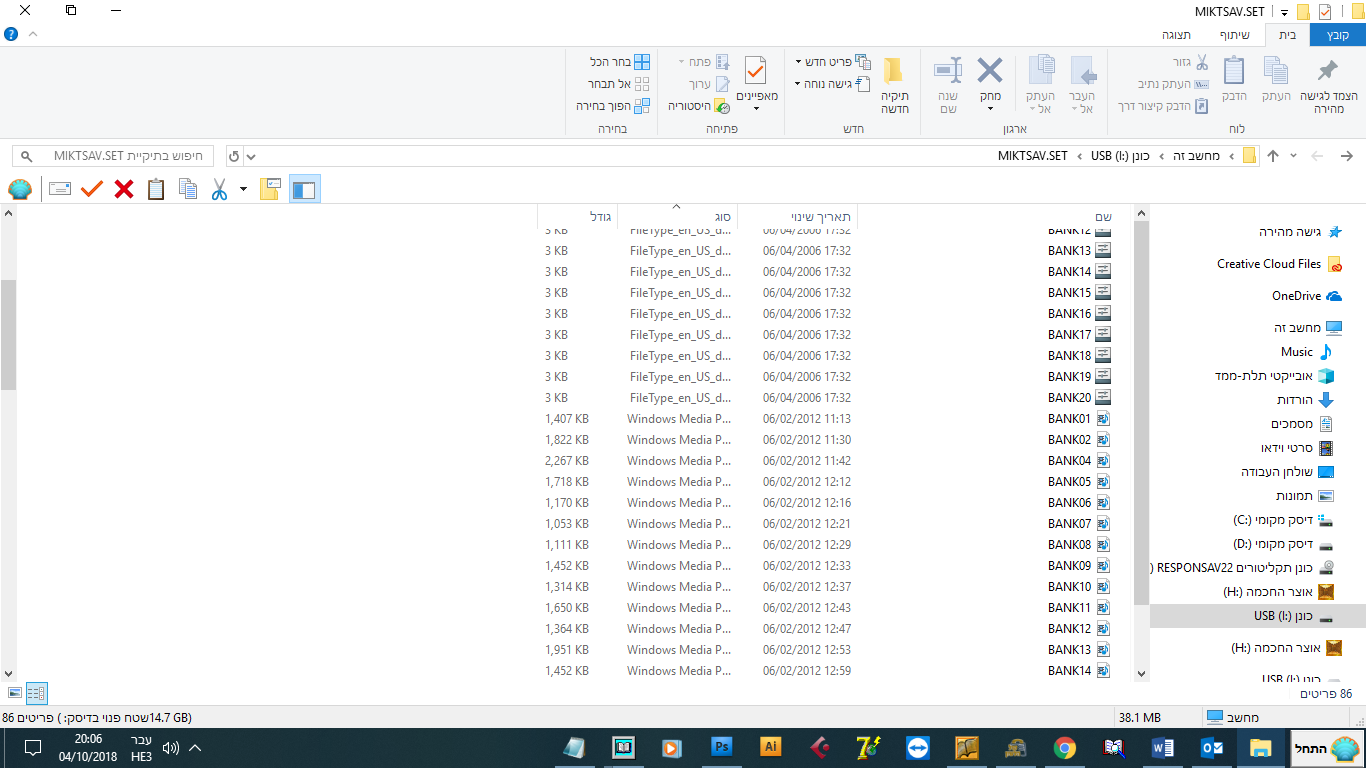The image size is (1366, 768).
Task: Open Outlook from the taskbar
Action: [1211, 747]
